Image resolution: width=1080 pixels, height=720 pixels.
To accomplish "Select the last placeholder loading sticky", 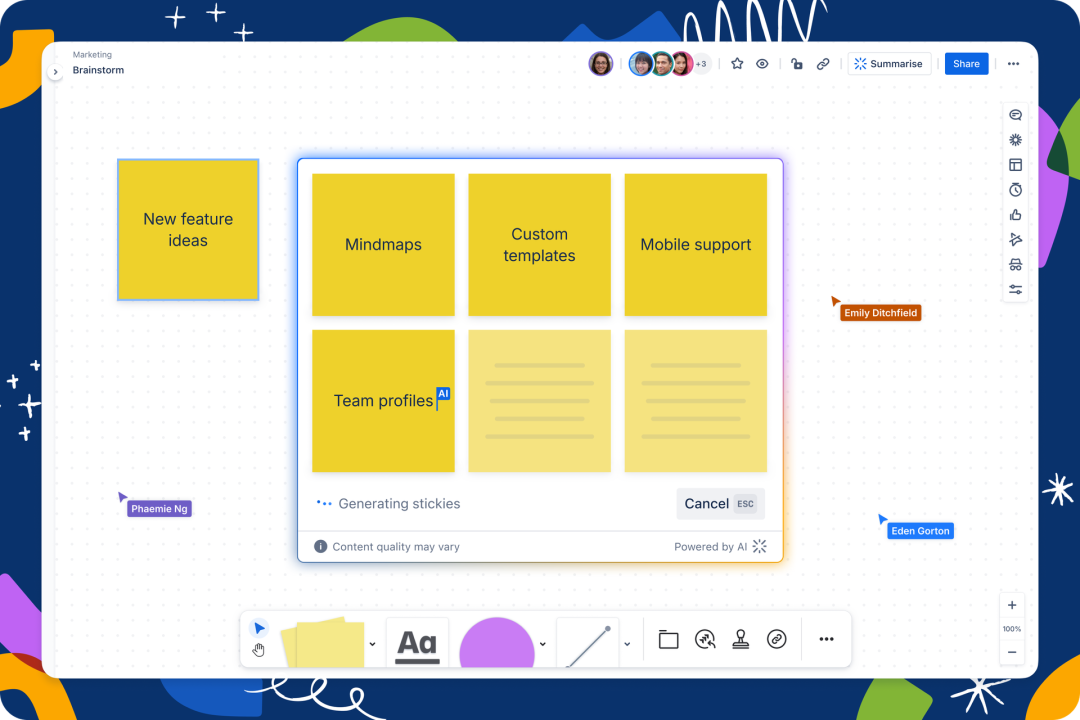I will click(x=696, y=401).
